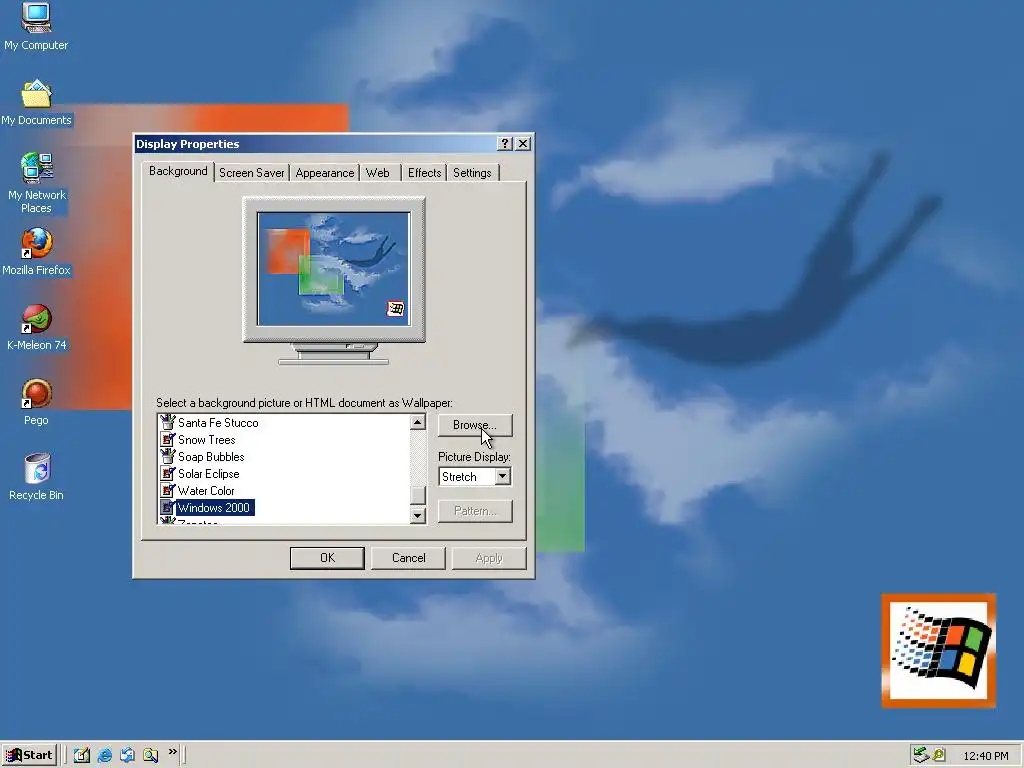Screen dimensions: 1024x768
Task: Click the Windows 2000 file icon
Action: [x=168, y=507]
